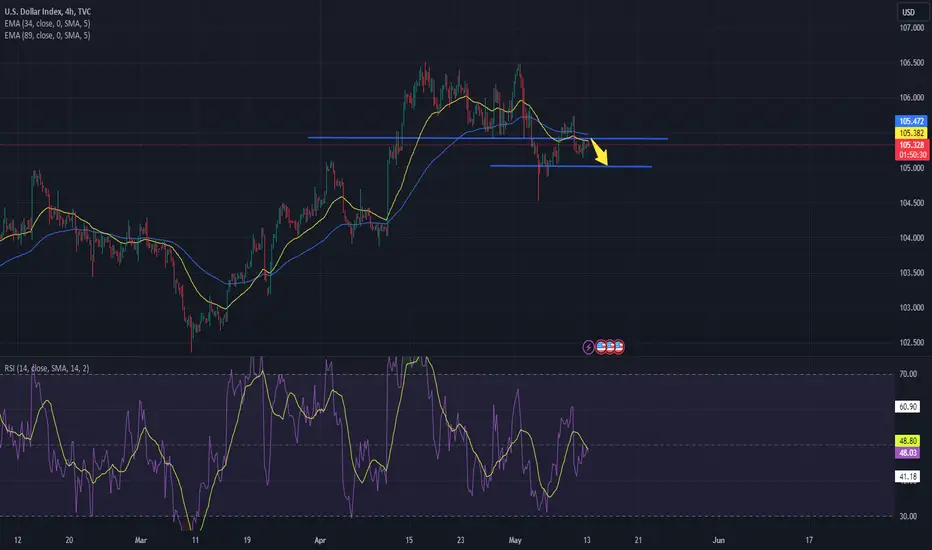Click the 17 date label on time axis
This screenshot has height=550, width=932.
[x=809, y=540]
